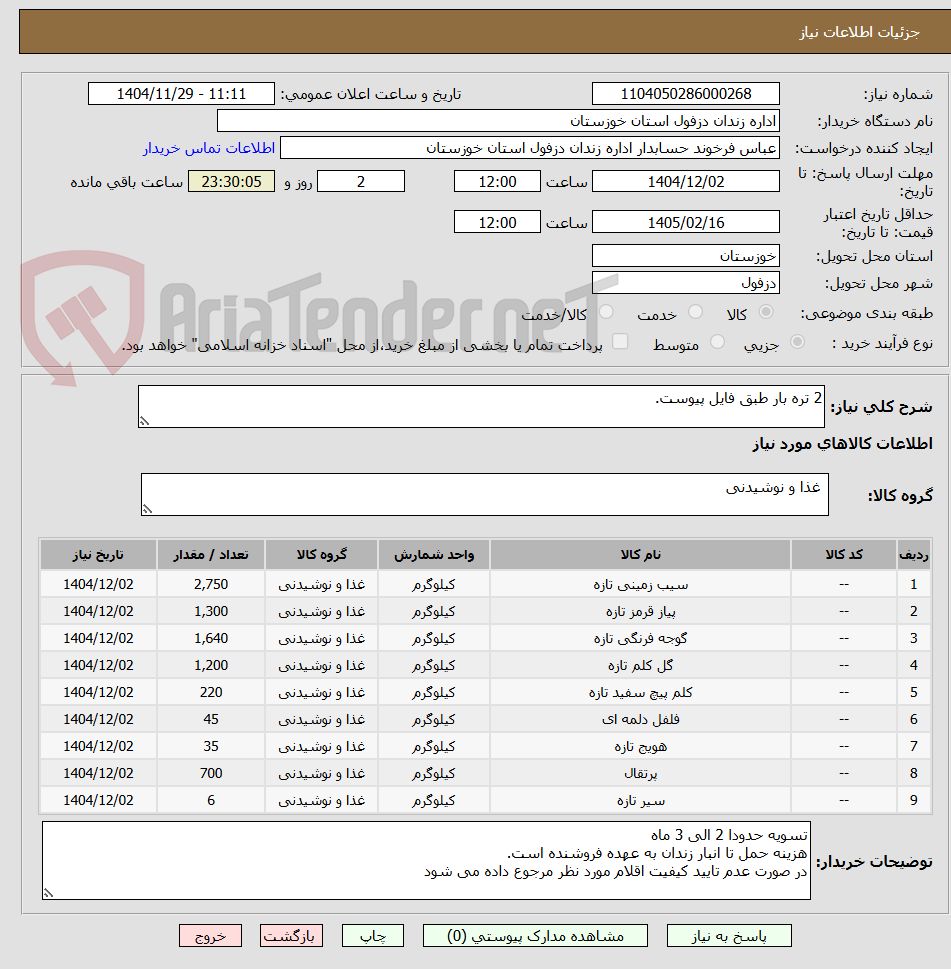Click the فلفل دلمه ای row name
The image size is (951, 969).
(x=640, y=719)
